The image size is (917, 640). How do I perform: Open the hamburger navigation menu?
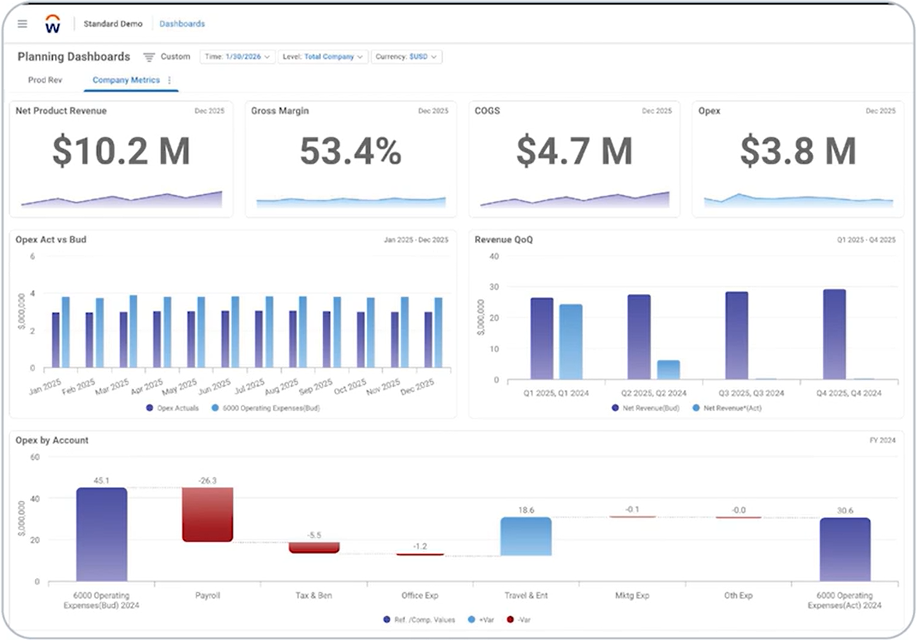point(23,24)
